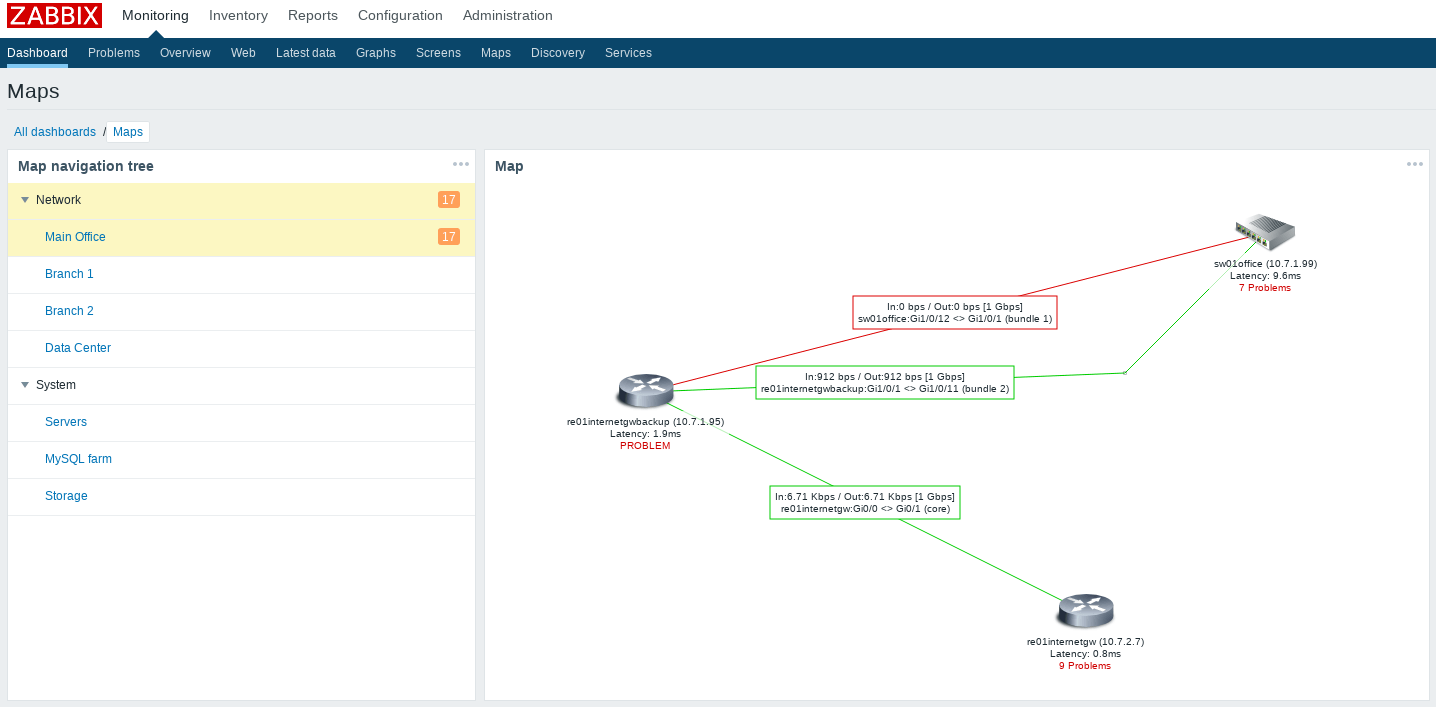This screenshot has width=1436, height=707.
Task: Select Servers map
Action: coord(66,422)
